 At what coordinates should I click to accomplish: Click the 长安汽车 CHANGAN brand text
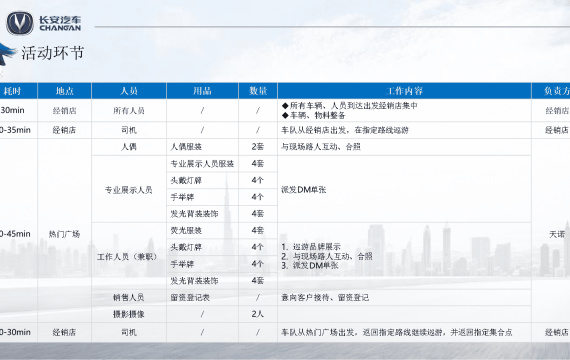pyautogui.click(x=60, y=23)
